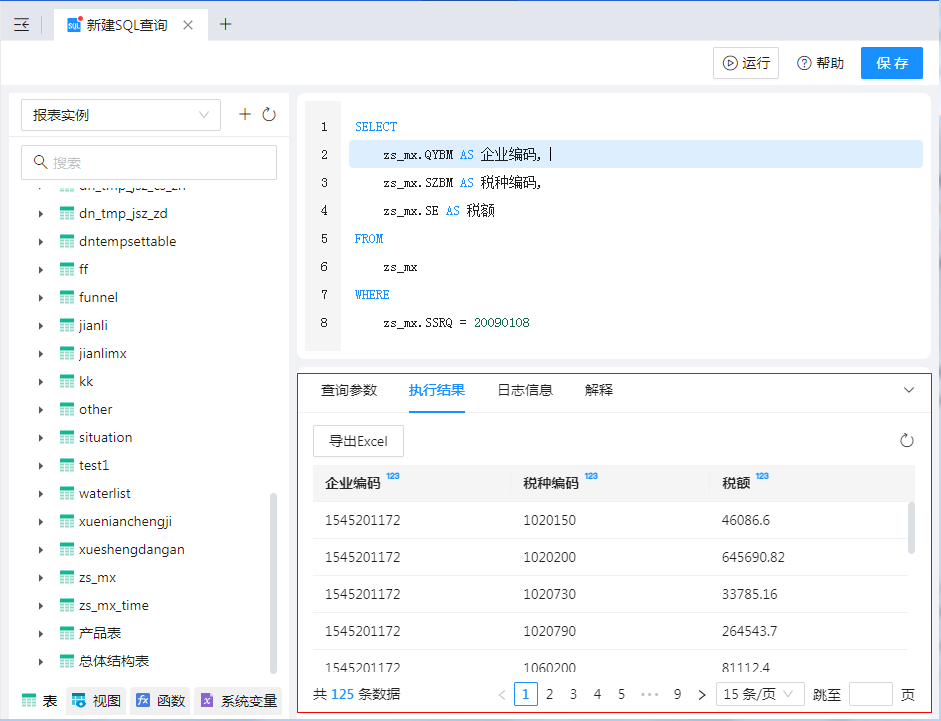Open the 函数 functions panel
941x721 pixels.
click(x=161, y=701)
